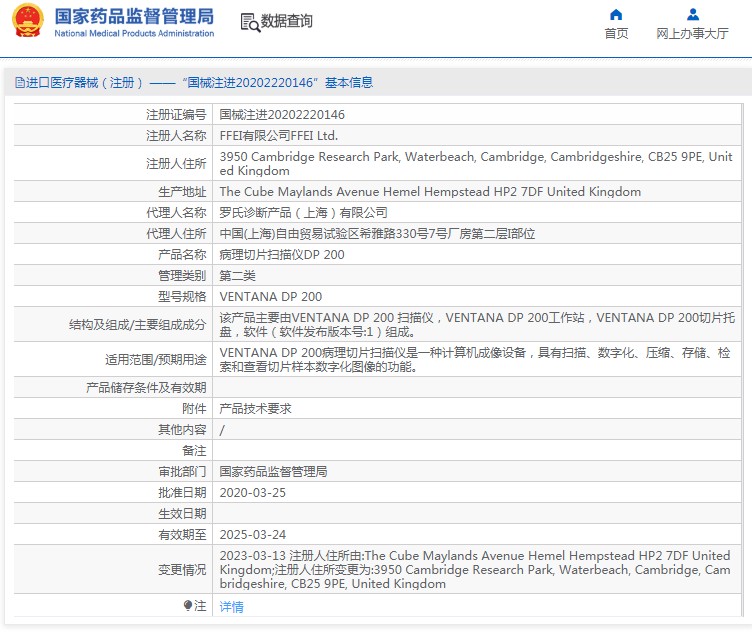Viewport: 752px width, 633px height.
Task: Click intended use VENTANA DP 200病理切片扫描仪 text
Action: (x=475, y=360)
